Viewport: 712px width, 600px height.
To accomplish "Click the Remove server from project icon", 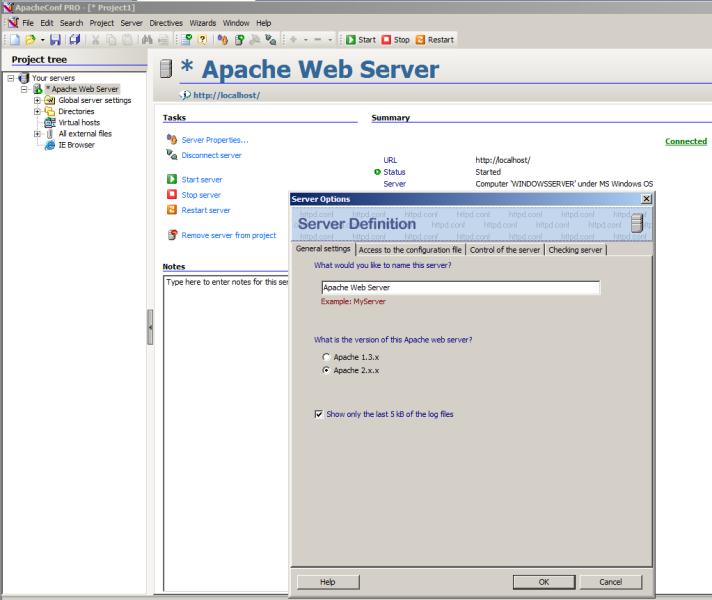I will click(172, 235).
